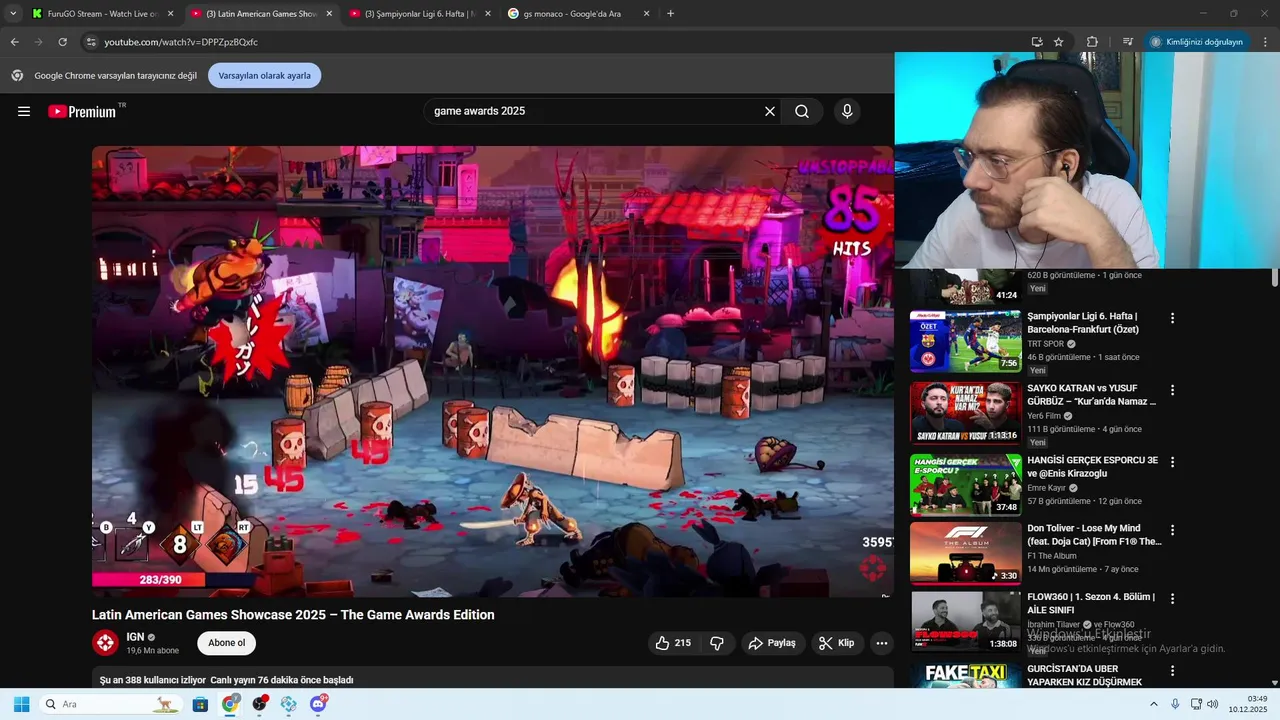Open the YouTube guide hamburger menu

[24, 111]
